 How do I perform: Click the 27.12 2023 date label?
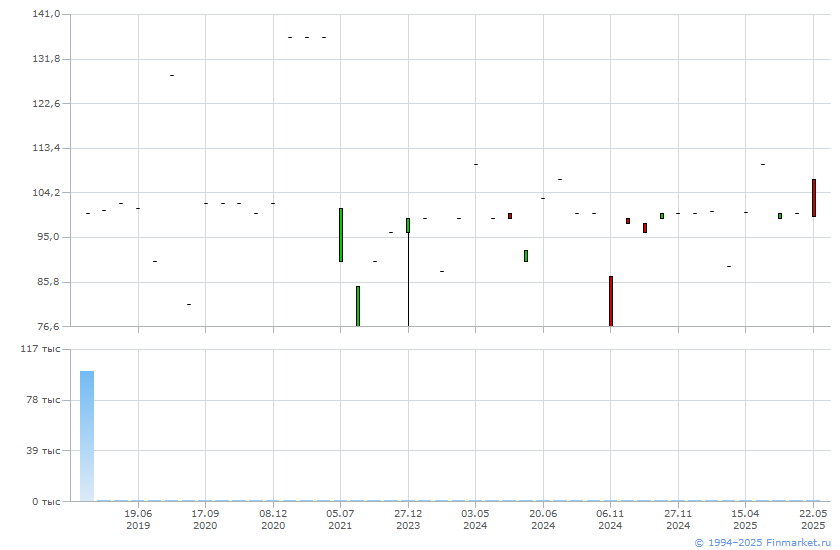coord(408,519)
